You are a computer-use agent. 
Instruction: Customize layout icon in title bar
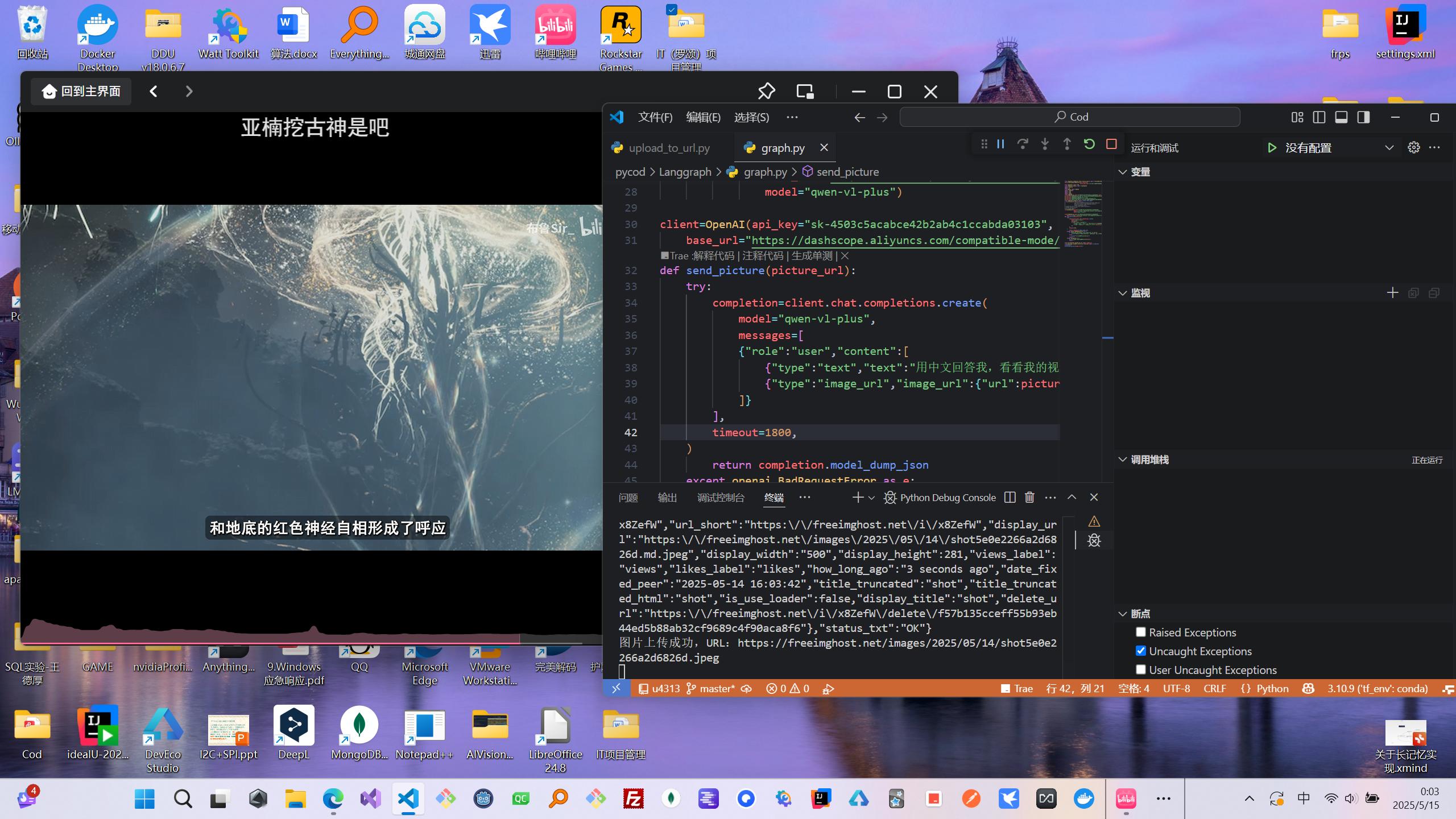coord(1297,117)
